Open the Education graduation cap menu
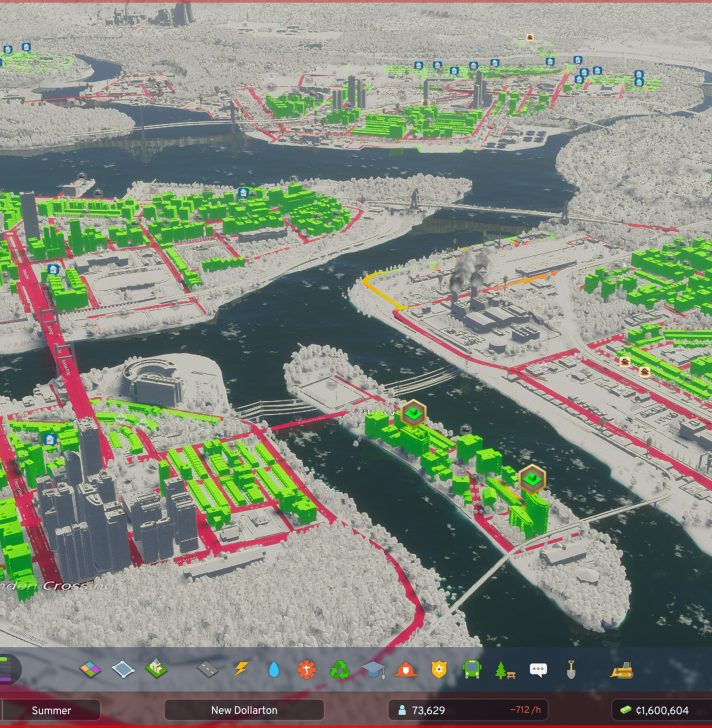Screen dimensions: 712x728 click(373, 669)
